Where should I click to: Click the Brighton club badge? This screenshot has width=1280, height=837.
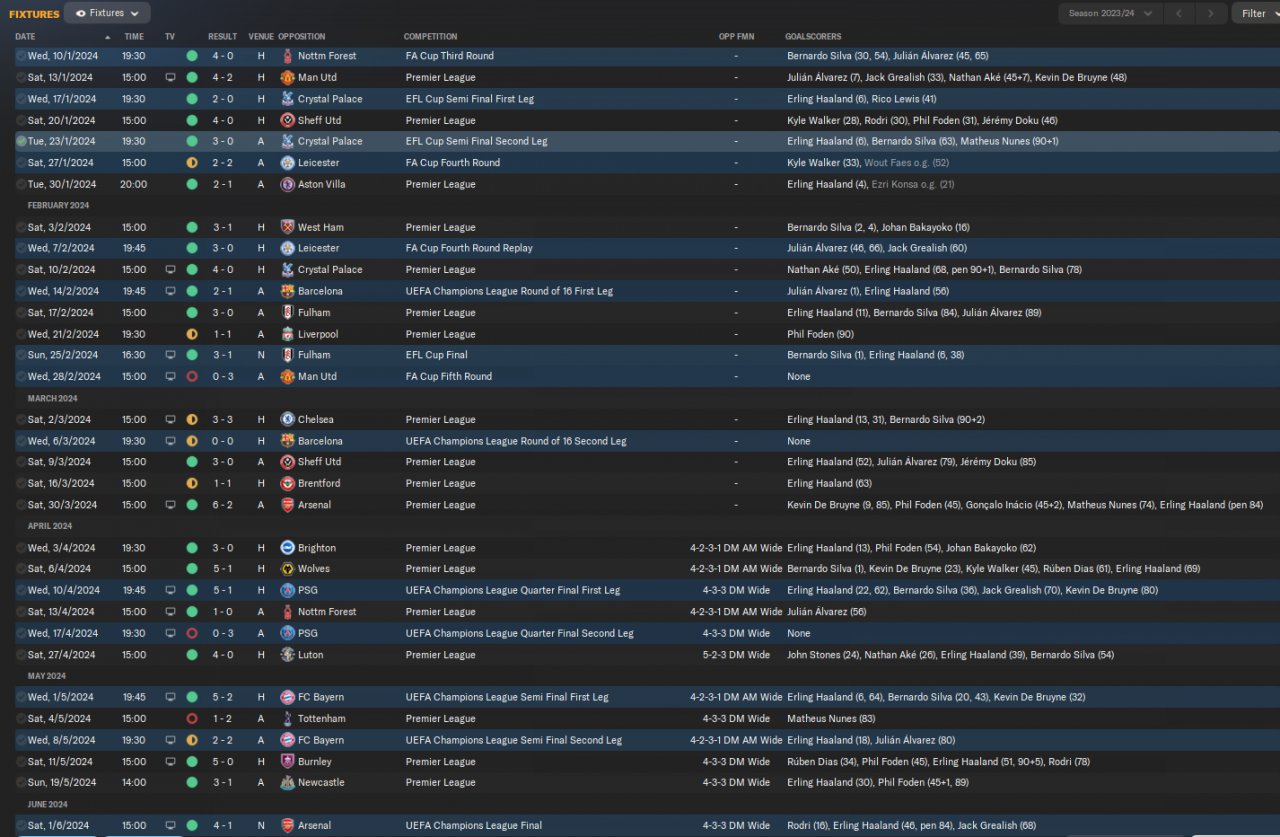(288, 548)
